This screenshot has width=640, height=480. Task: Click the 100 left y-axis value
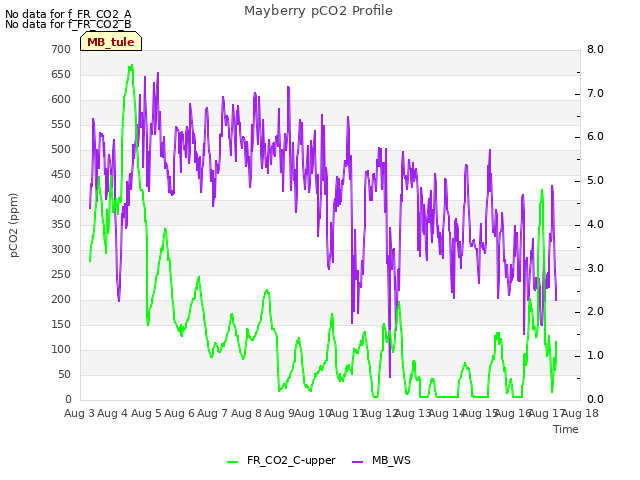point(61,349)
